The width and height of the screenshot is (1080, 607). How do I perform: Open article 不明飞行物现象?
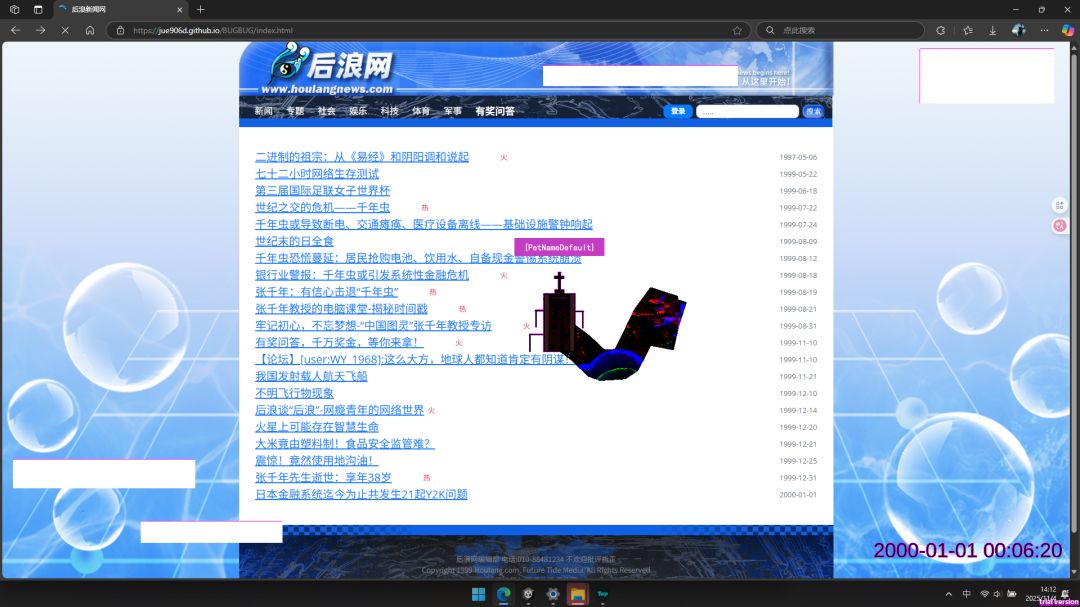(x=294, y=393)
